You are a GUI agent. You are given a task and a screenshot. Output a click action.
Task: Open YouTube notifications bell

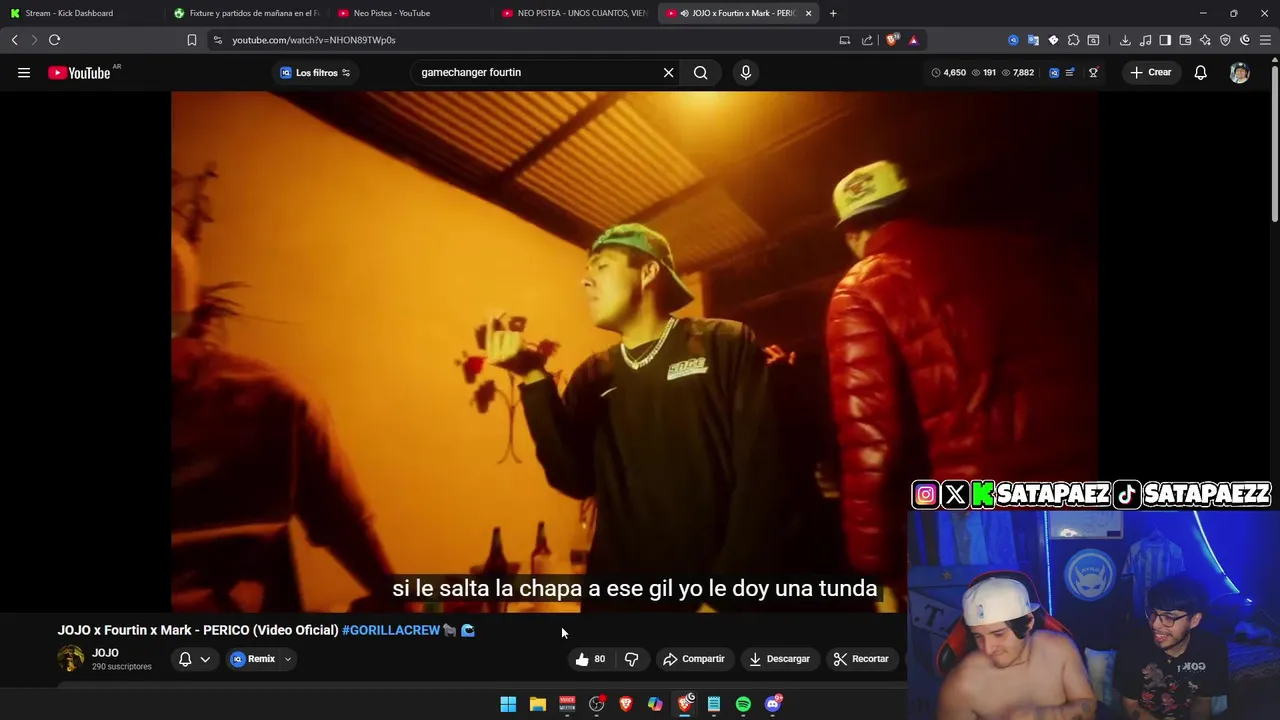pyautogui.click(x=1200, y=72)
